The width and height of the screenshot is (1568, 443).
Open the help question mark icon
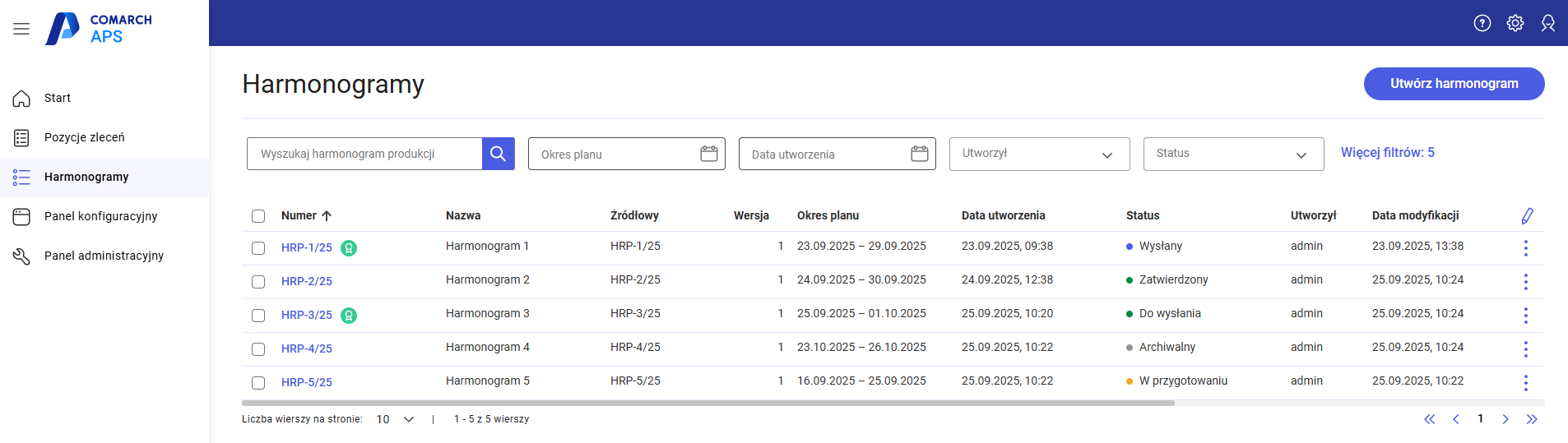pyautogui.click(x=1482, y=23)
